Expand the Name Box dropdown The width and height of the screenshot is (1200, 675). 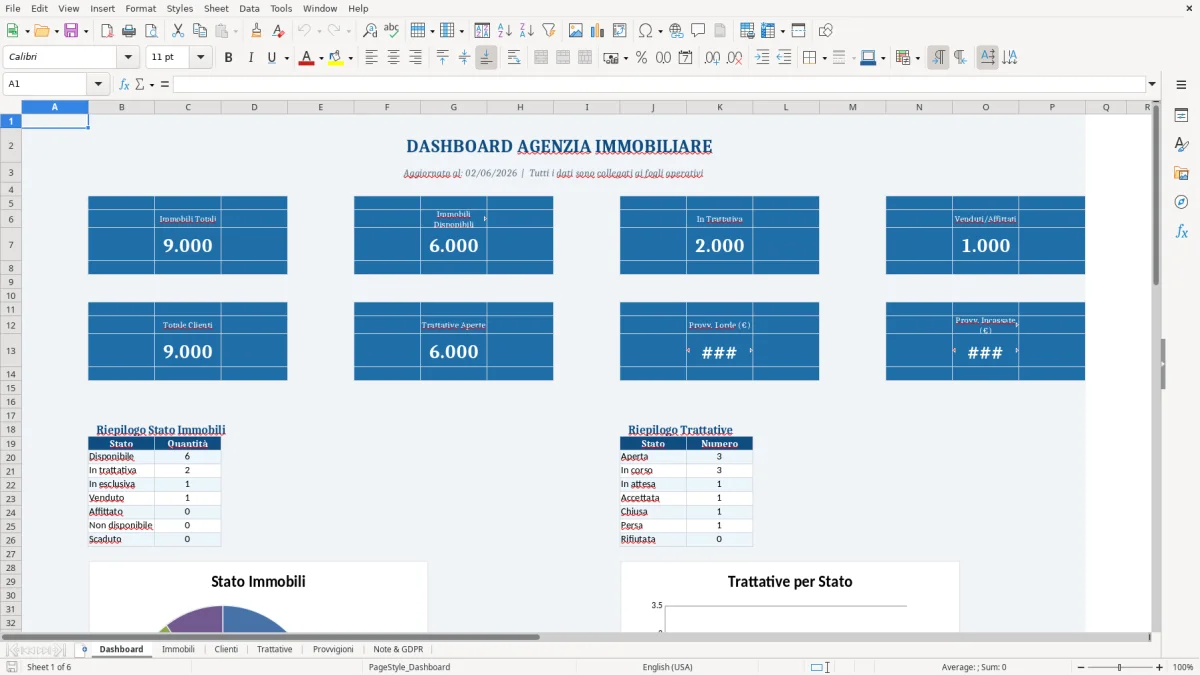pos(98,84)
